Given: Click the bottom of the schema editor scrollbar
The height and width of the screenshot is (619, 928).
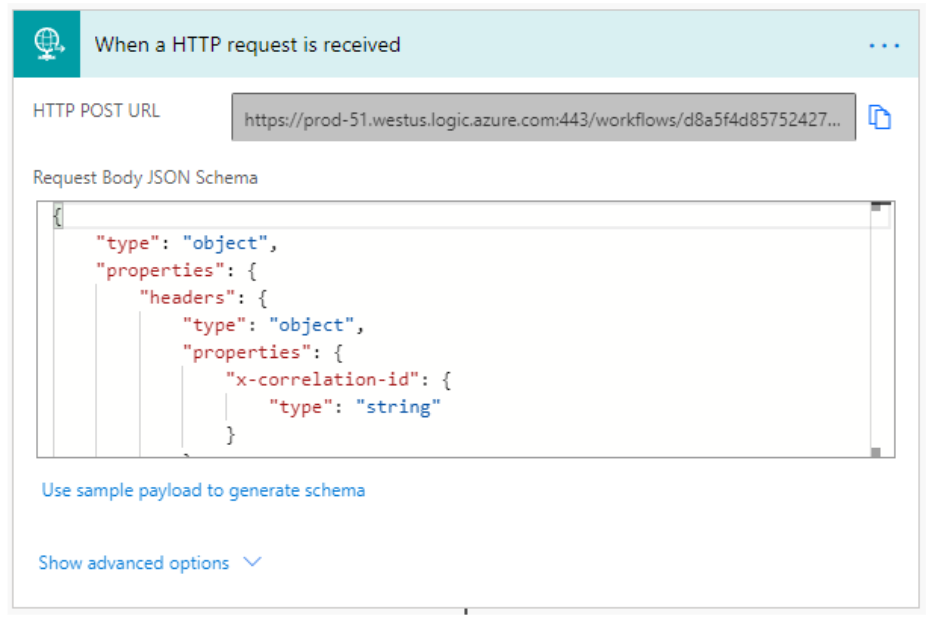Looking at the screenshot, I should pyautogui.click(x=877, y=453).
